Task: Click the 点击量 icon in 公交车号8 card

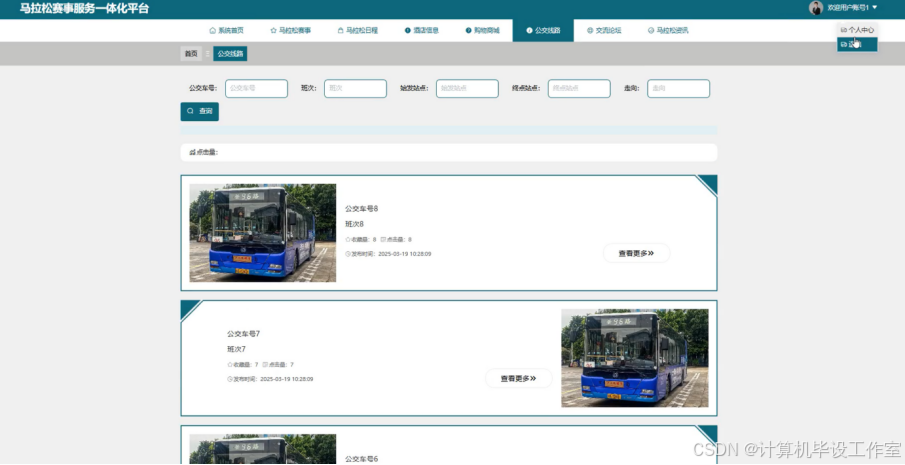Action: click(x=383, y=239)
